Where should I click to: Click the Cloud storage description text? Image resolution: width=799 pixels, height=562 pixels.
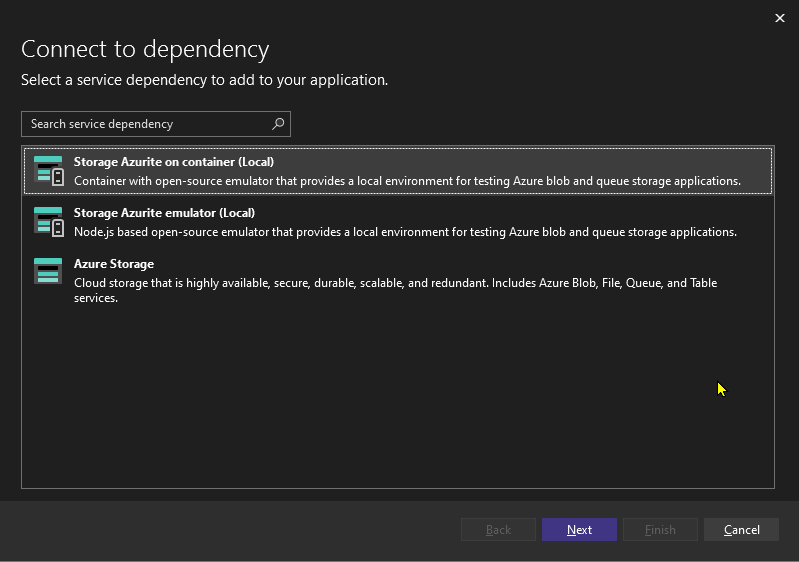(395, 290)
